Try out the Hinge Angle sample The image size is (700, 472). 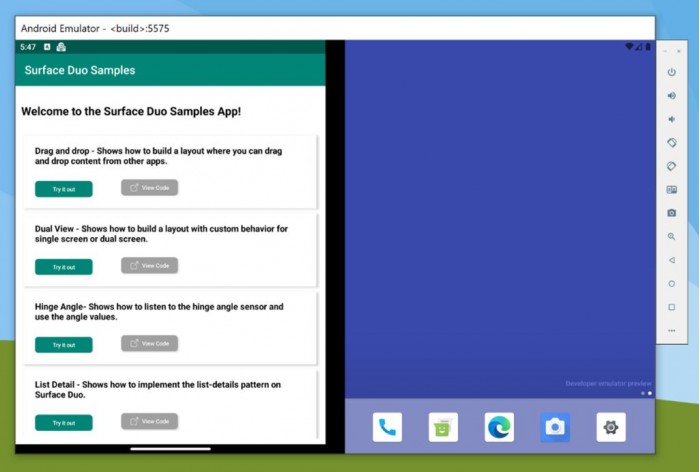click(64, 345)
